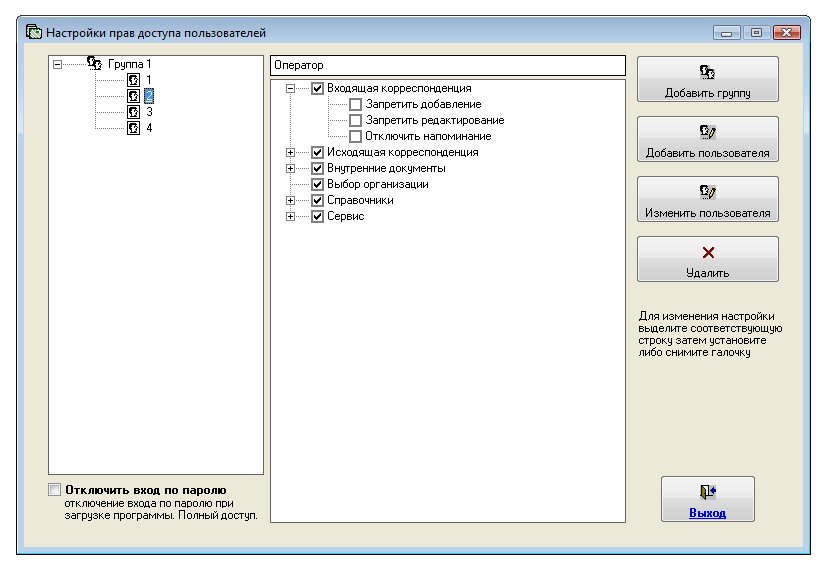
Task: Check Отключить напоминание
Action: click(x=356, y=136)
